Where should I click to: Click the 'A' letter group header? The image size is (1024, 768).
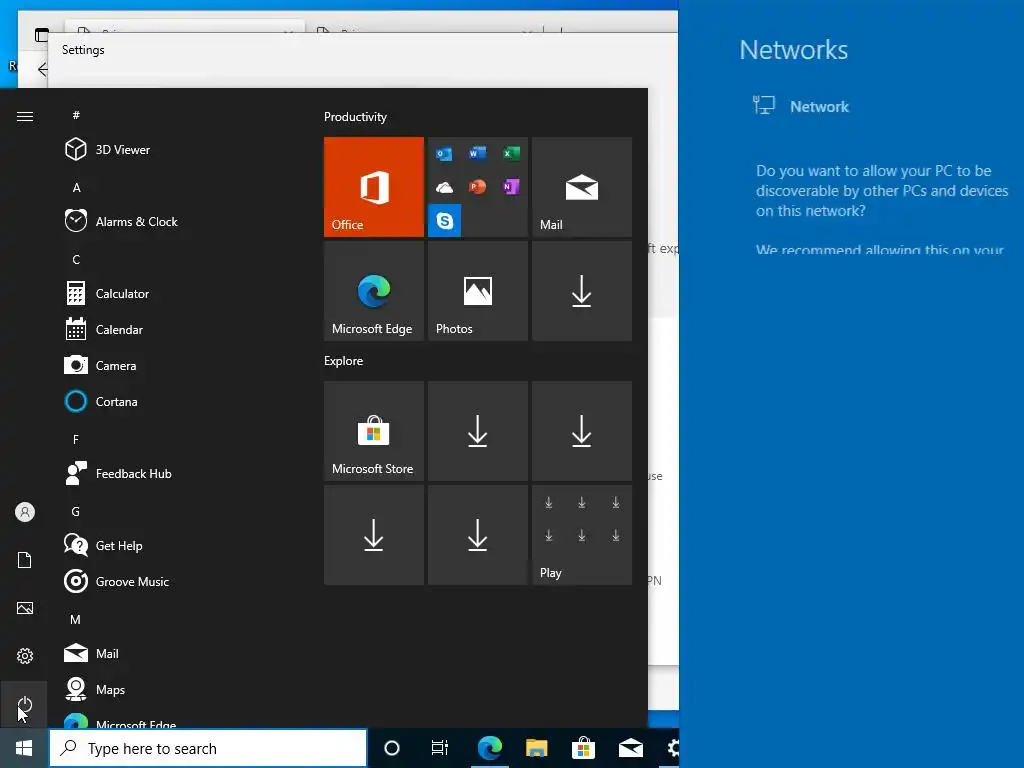coord(76,188)
